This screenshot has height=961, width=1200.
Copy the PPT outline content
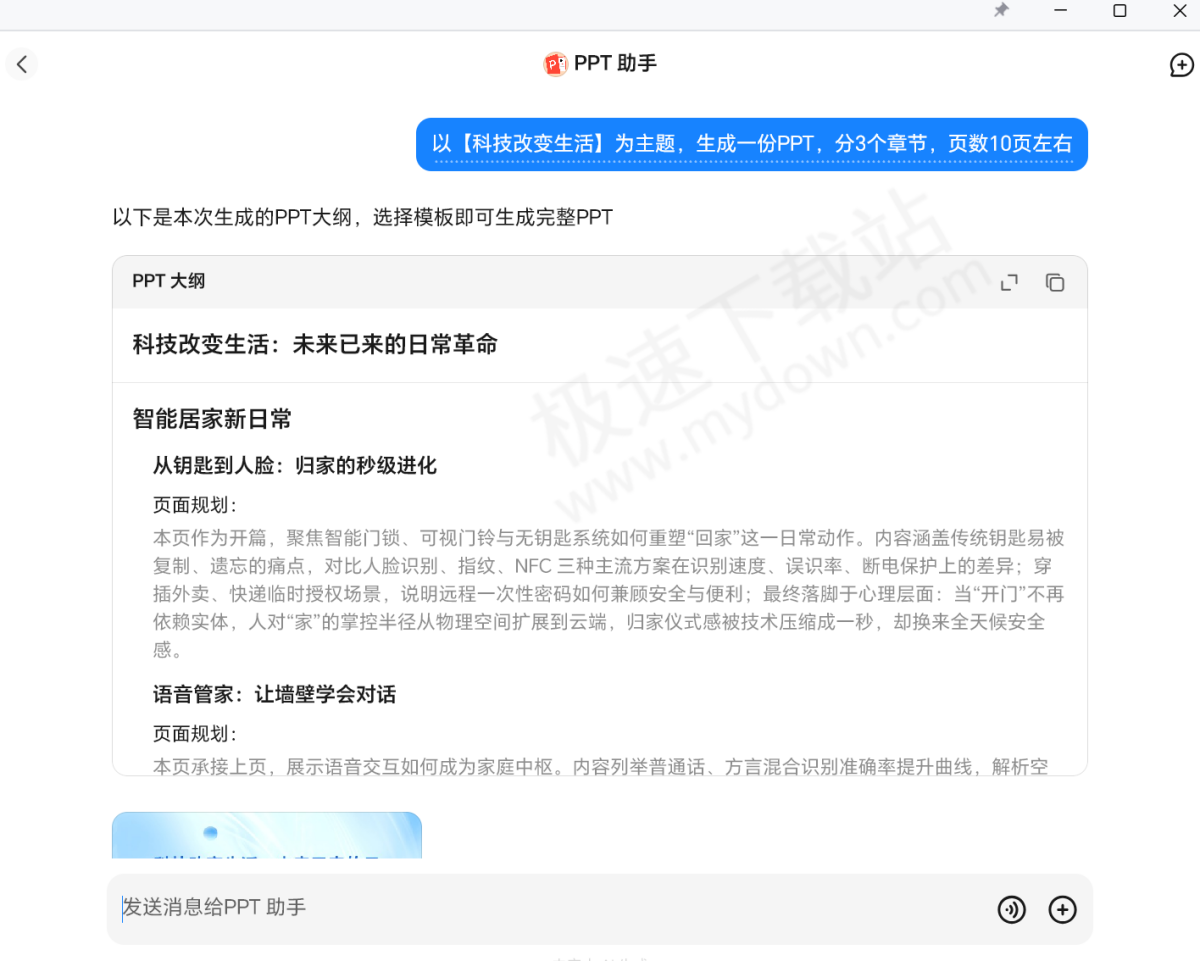pyautogui.click(x=1054, y=282)
